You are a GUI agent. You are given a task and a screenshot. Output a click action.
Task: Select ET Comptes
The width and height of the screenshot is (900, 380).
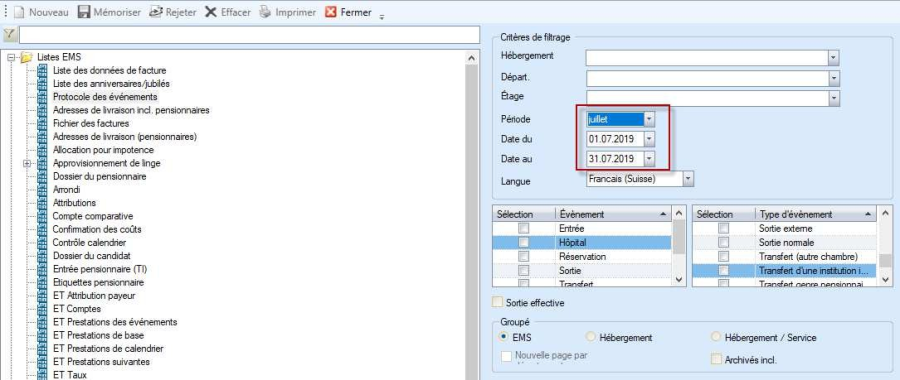coord(77,309)
